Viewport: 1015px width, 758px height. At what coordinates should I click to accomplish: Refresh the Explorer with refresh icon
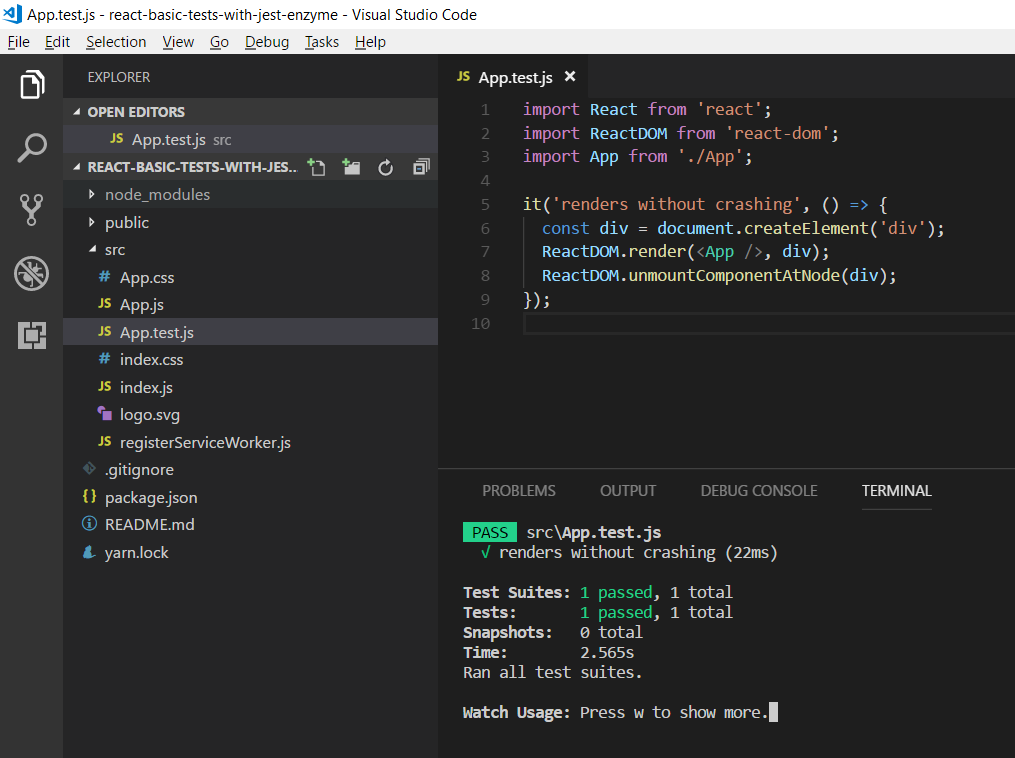point(385,169)
